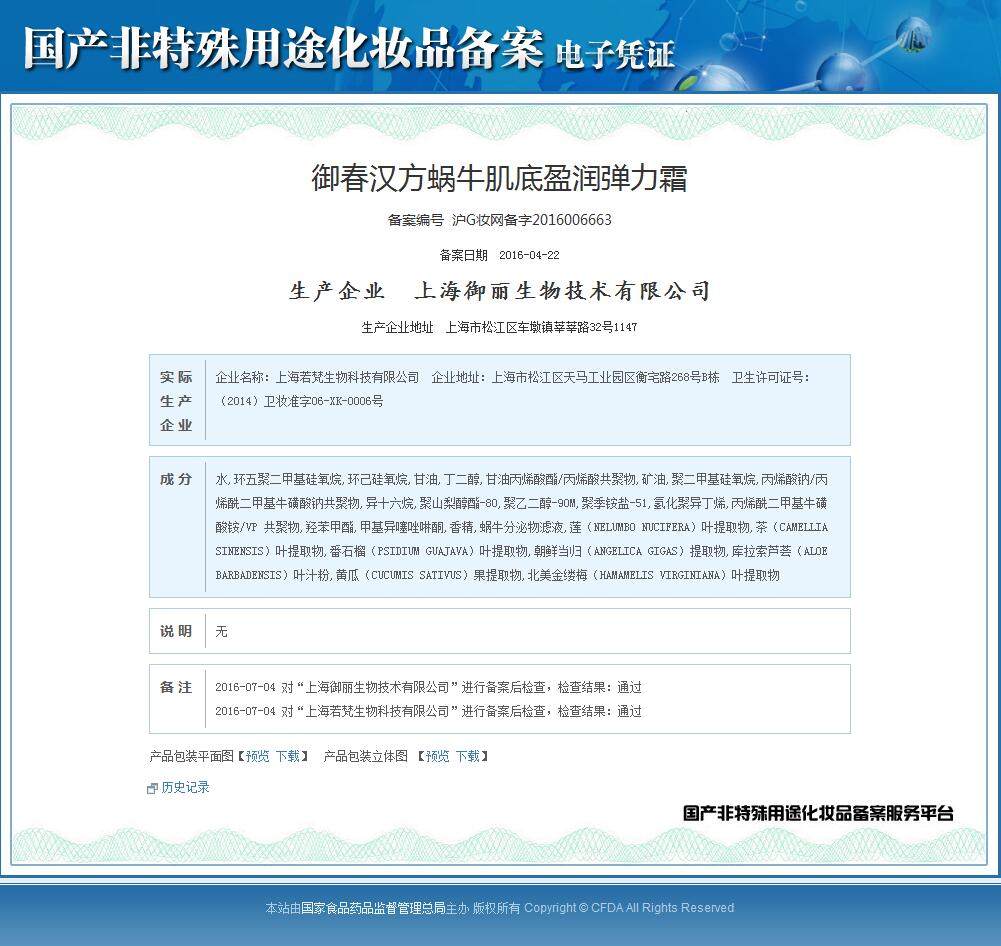Screen dimensions: 1001x946
Task: Select 说明 value 无
Action: point(222,631)
